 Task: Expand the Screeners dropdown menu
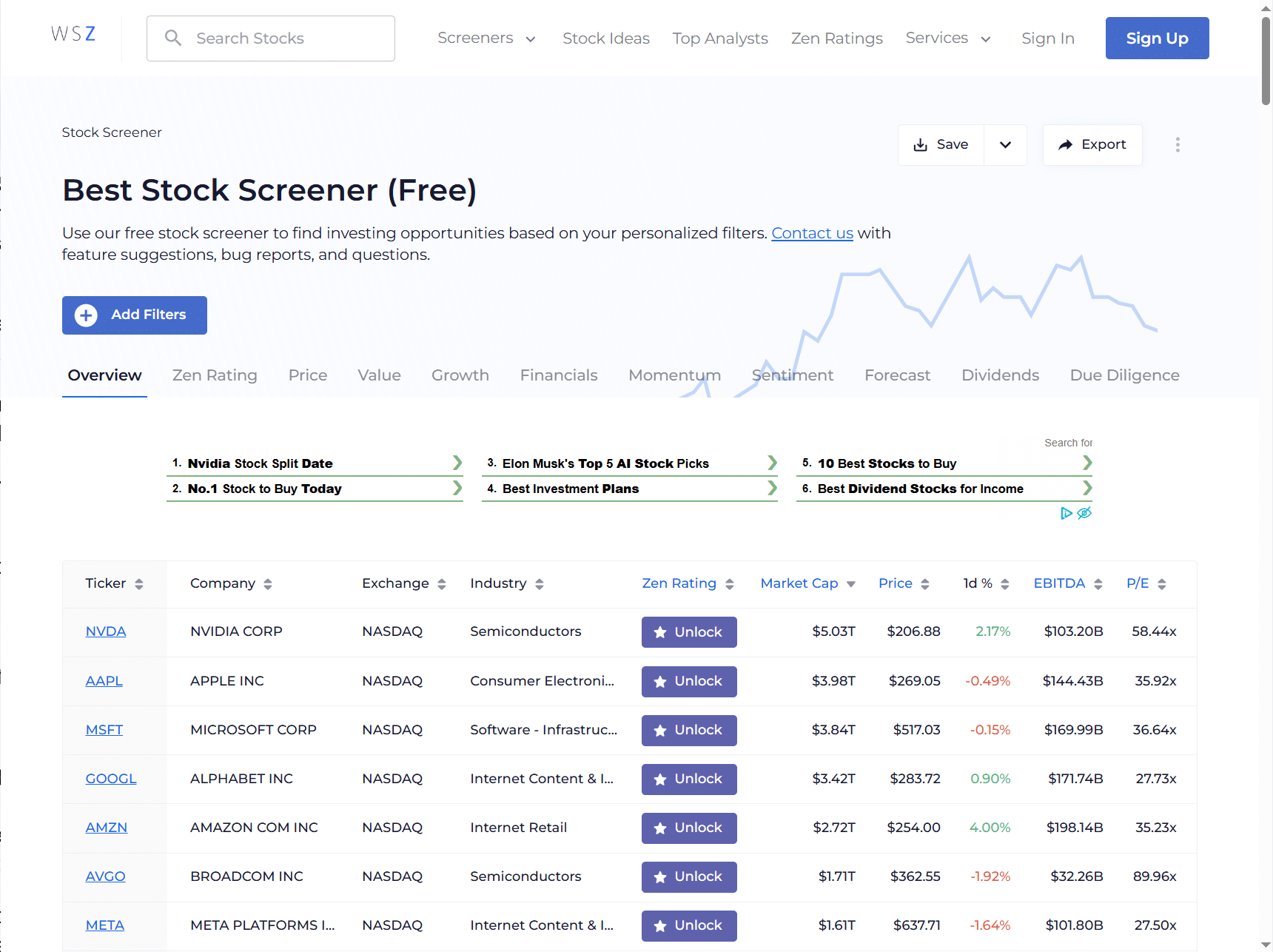click(x=486, y=38)
